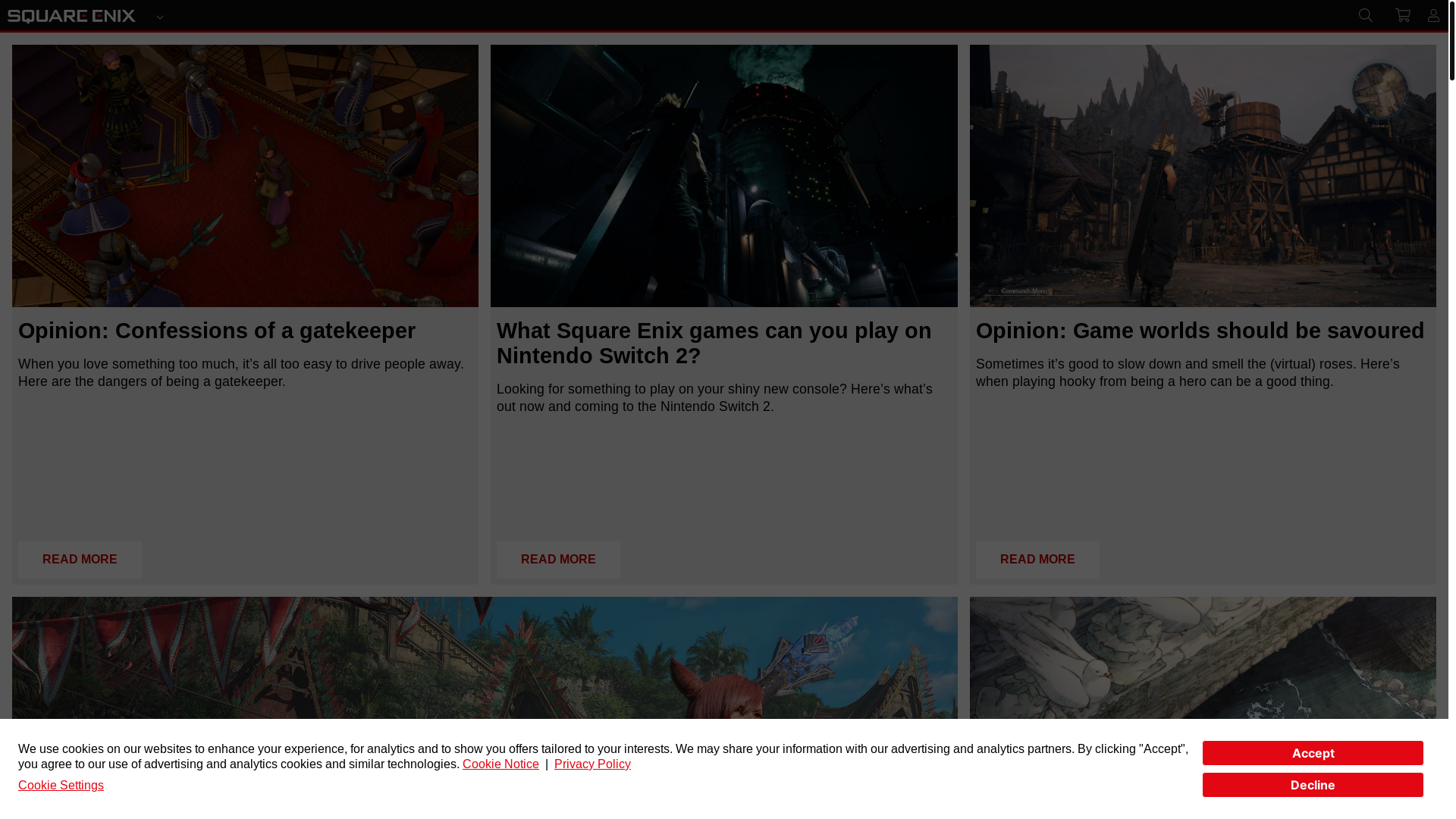
Task: Expand the chevron dropdown beside the logo
Action: tap(160, 17)
